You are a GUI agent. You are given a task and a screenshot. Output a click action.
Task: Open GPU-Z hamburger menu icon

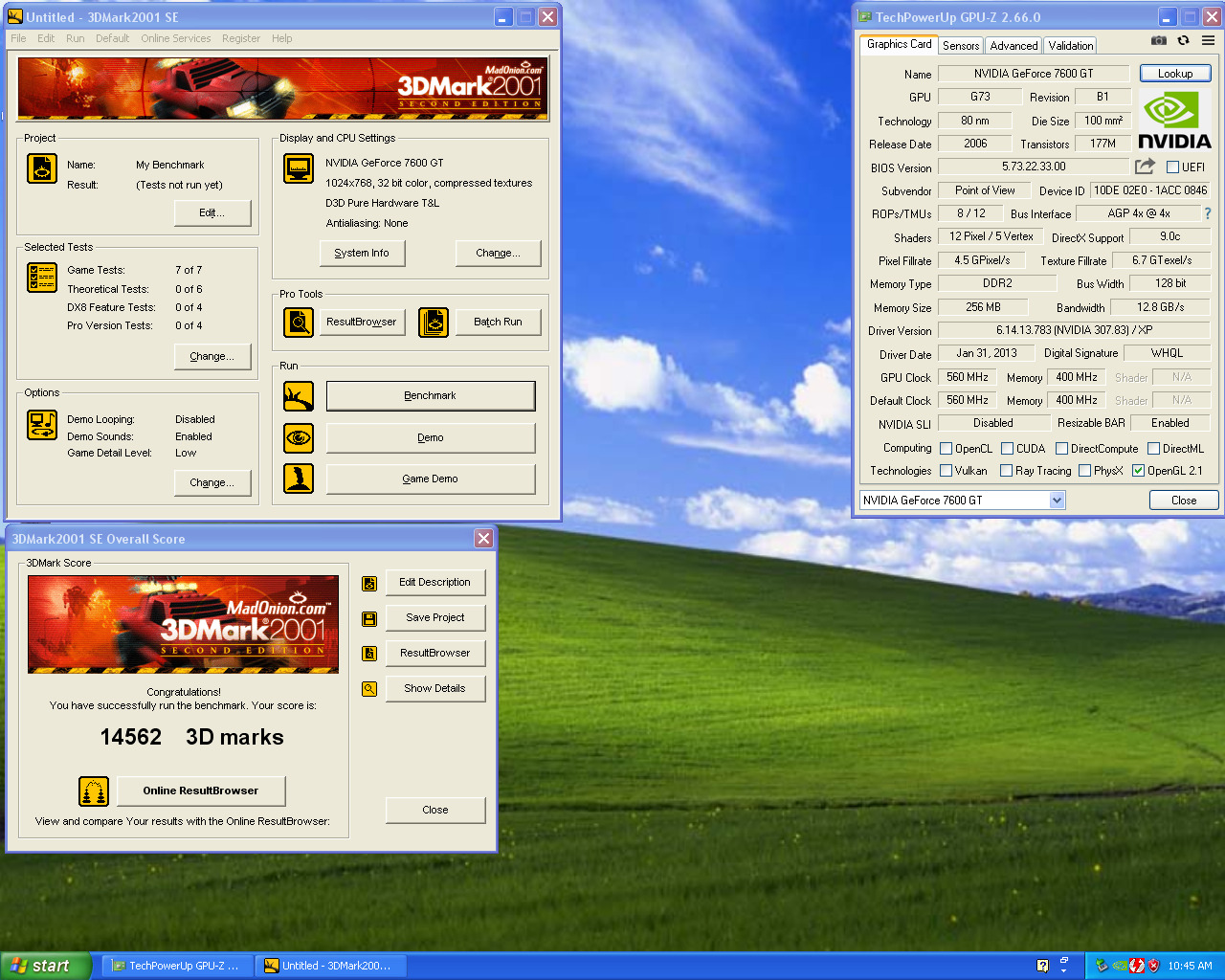[1208, 41]
